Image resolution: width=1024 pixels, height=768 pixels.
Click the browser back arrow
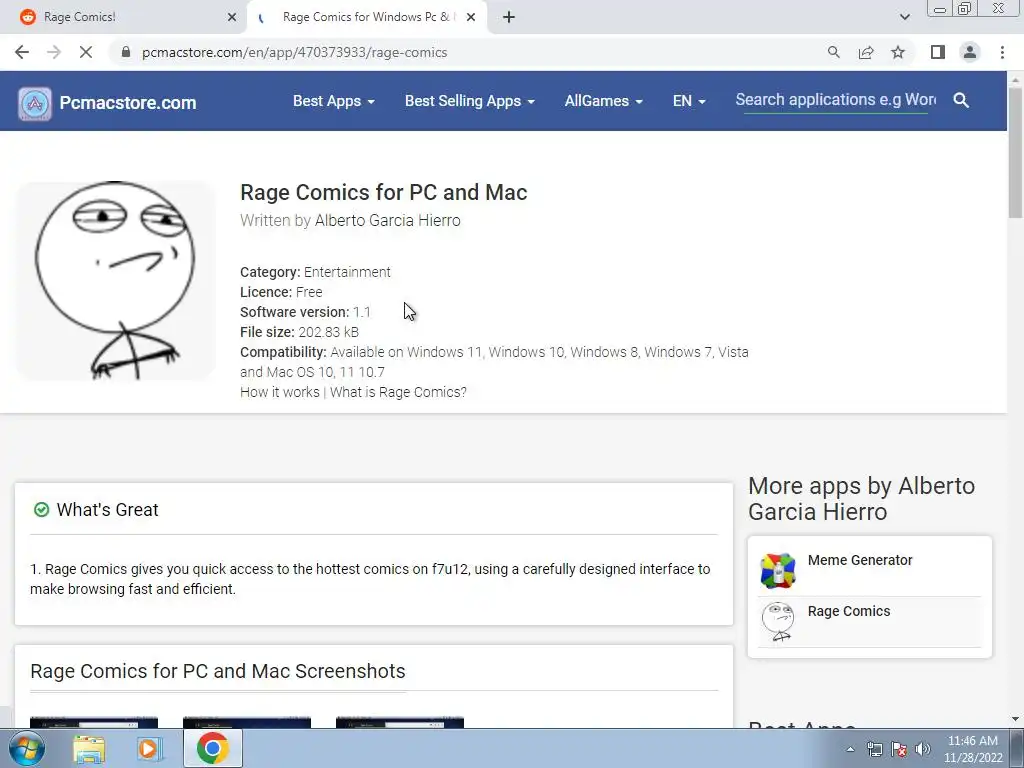point(22,52)
